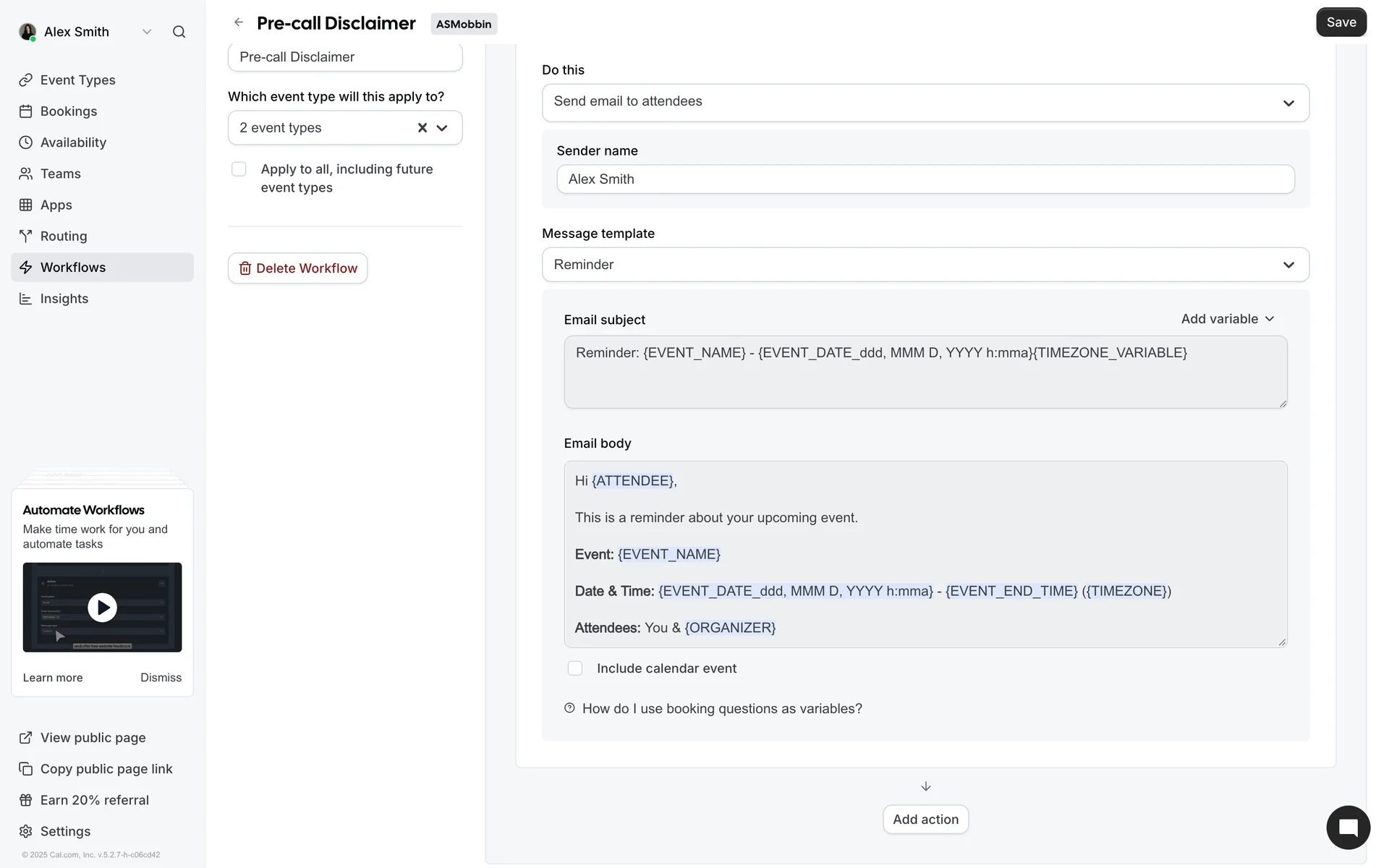The width and height of the screenshot is (1389, 868).
Task: Click the Delete Workflow button
Action: tap(297, 268)
